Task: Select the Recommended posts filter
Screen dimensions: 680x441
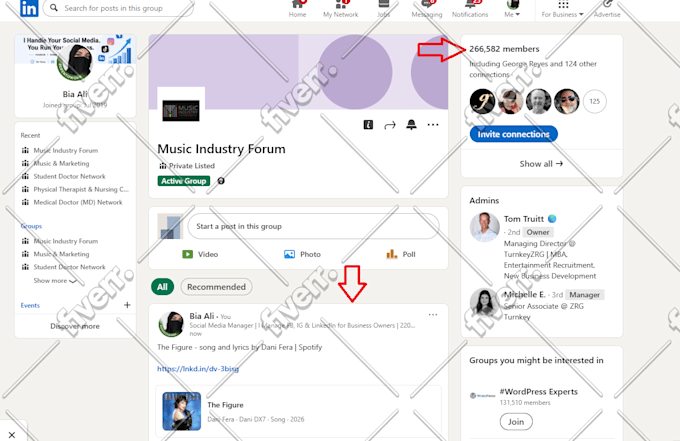Action: pos(216,287)
